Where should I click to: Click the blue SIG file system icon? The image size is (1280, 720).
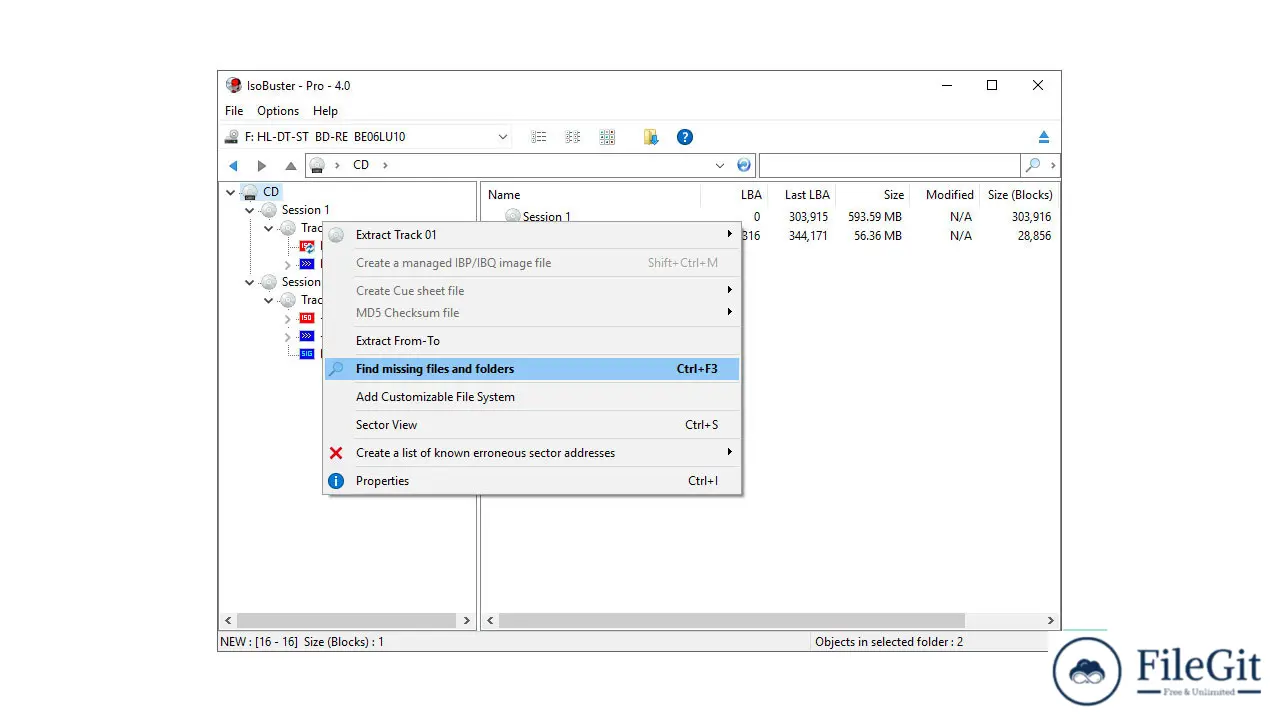click(307, 354)
